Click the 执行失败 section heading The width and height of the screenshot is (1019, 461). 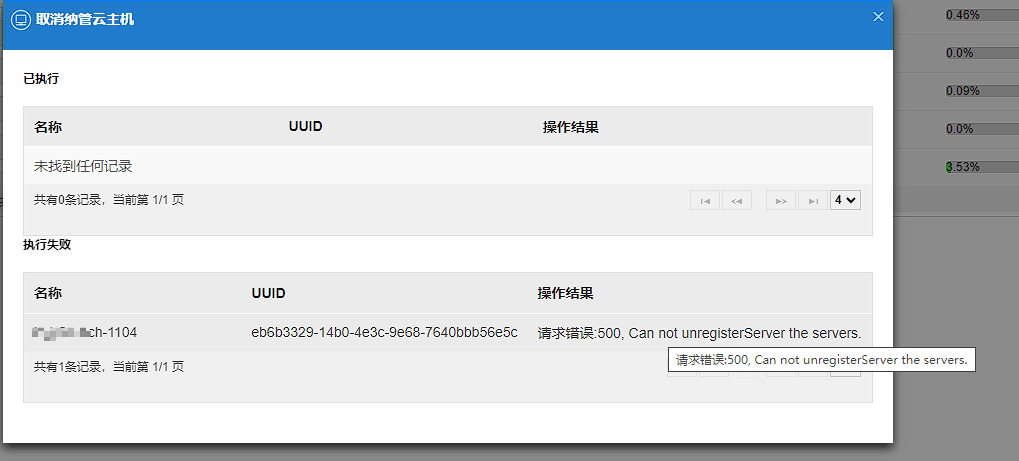(x=47, y=245)
